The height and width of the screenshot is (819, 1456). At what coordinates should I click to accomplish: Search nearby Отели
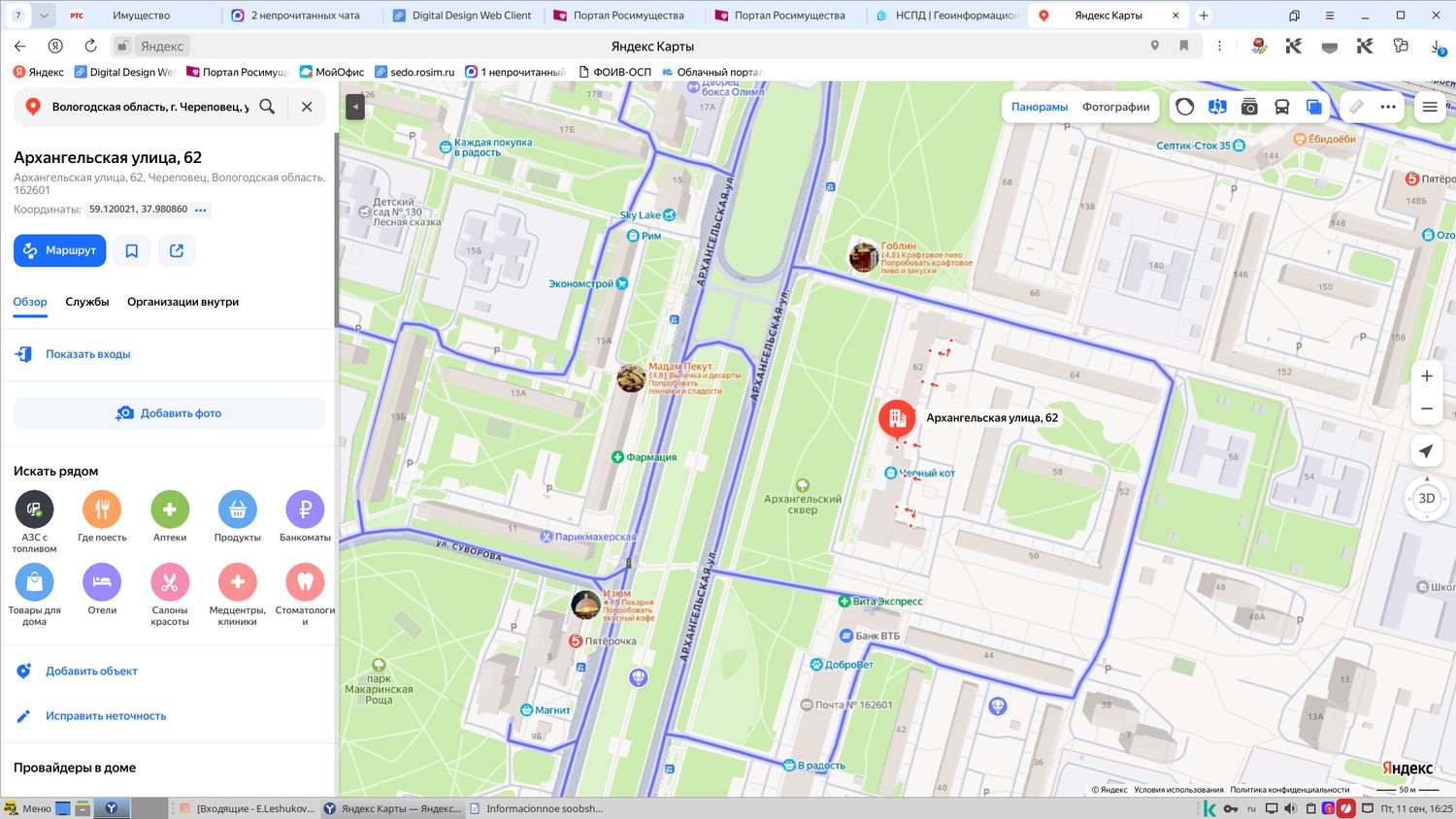102,590
